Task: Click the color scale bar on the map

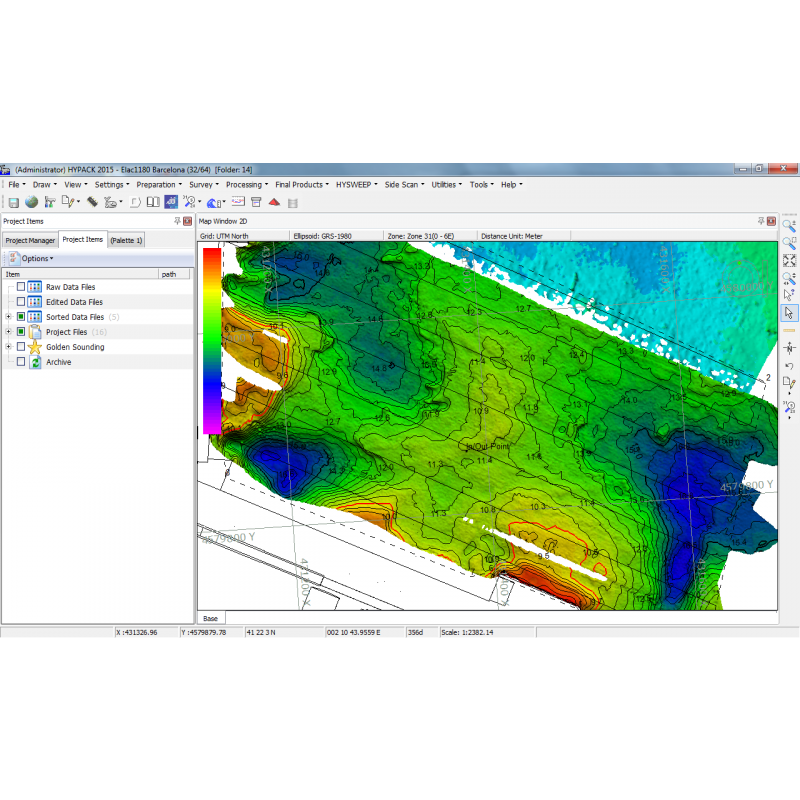Action: (209, 340)
